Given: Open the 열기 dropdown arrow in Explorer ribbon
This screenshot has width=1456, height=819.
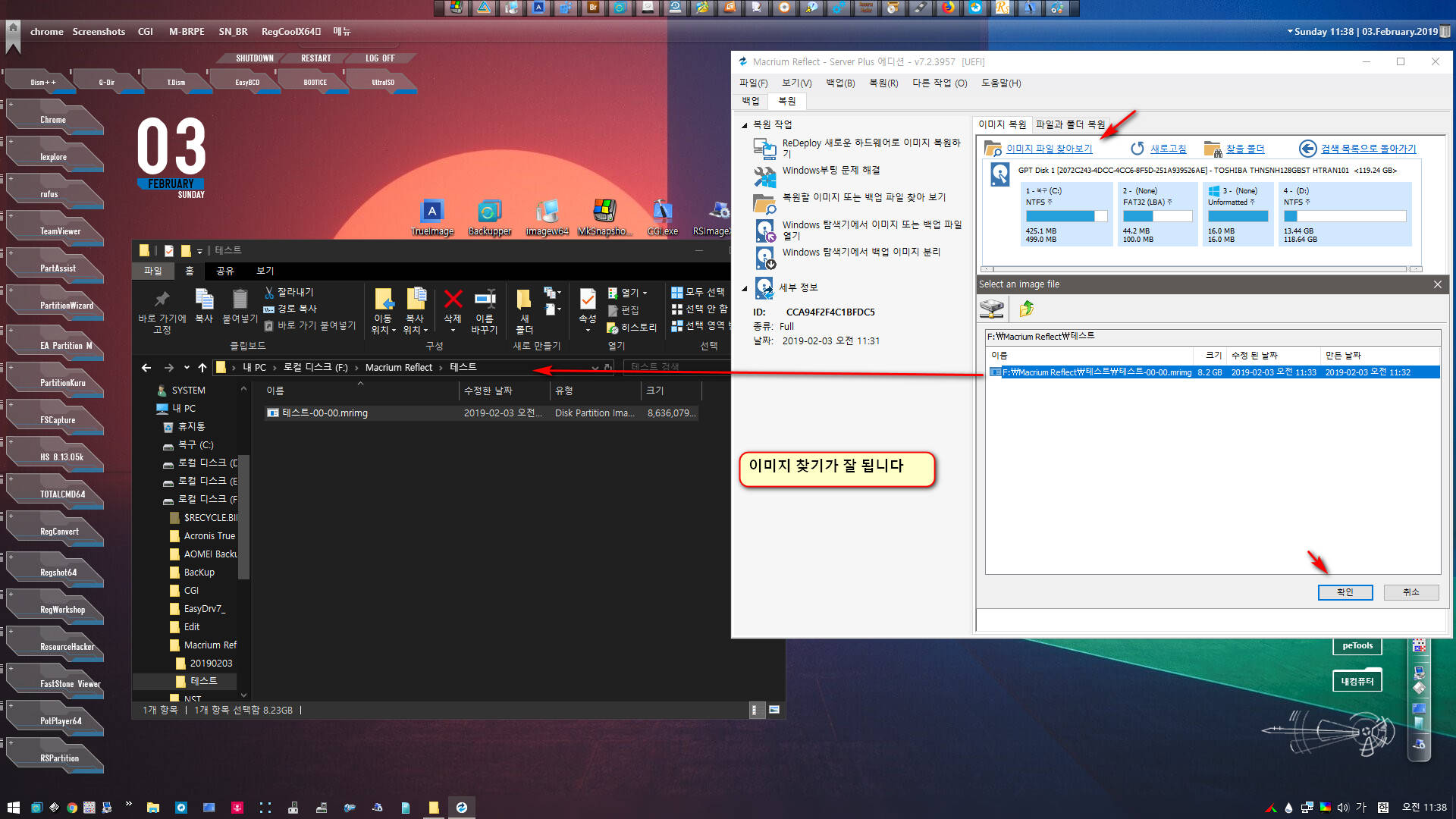Looking at the screenshot, I should pyautogui.click(x=645, y=293).
